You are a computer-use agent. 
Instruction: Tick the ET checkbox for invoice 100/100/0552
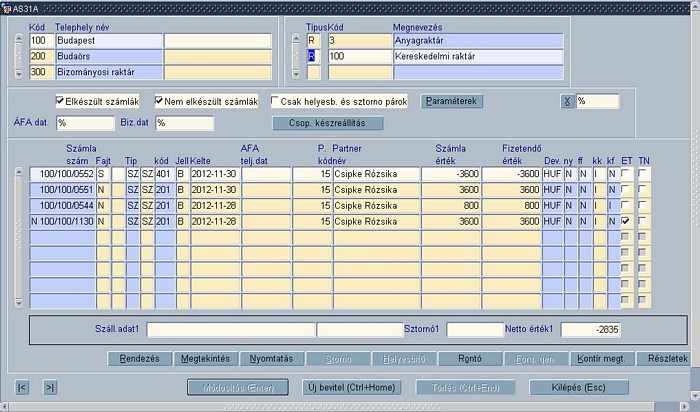point(626,174)
